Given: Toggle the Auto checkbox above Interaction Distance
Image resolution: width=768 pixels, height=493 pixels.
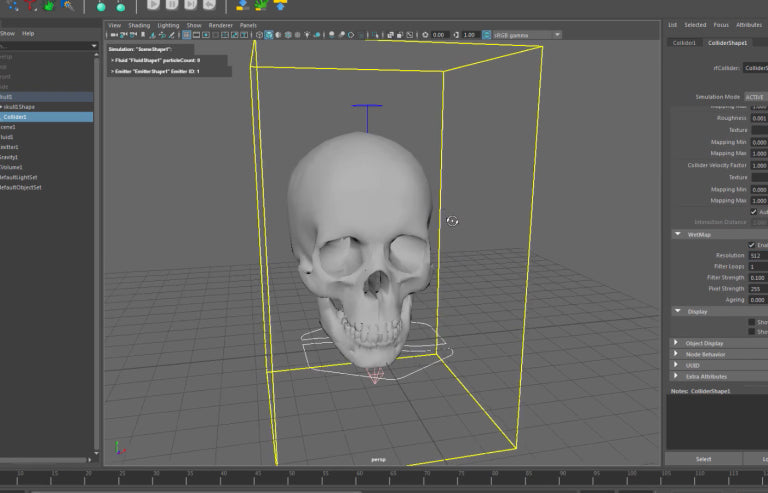Looking at the screenshot, I should [753, 211].
